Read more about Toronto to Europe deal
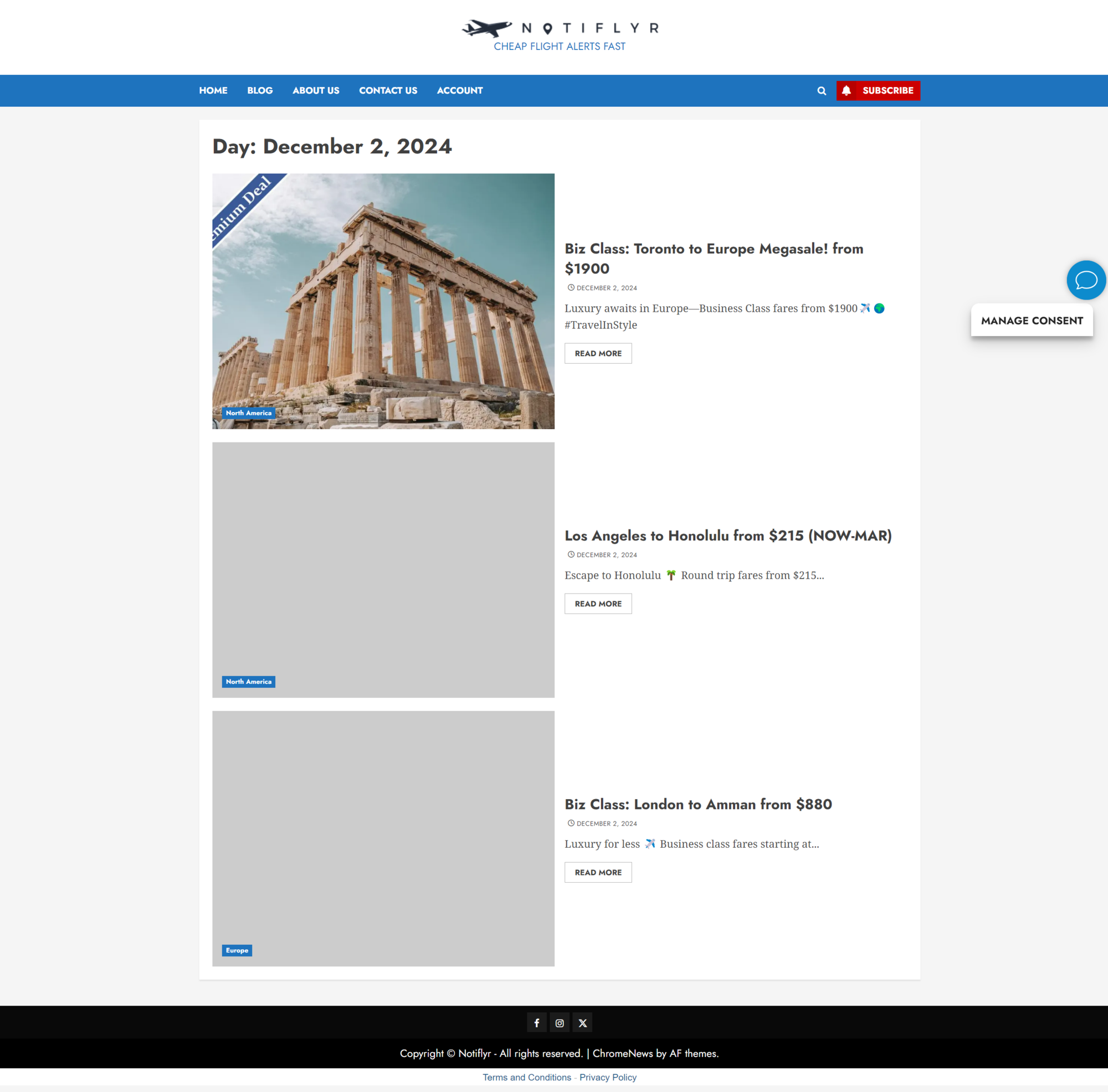Viewport: 1108px width, 1092px height. (598, 353)
